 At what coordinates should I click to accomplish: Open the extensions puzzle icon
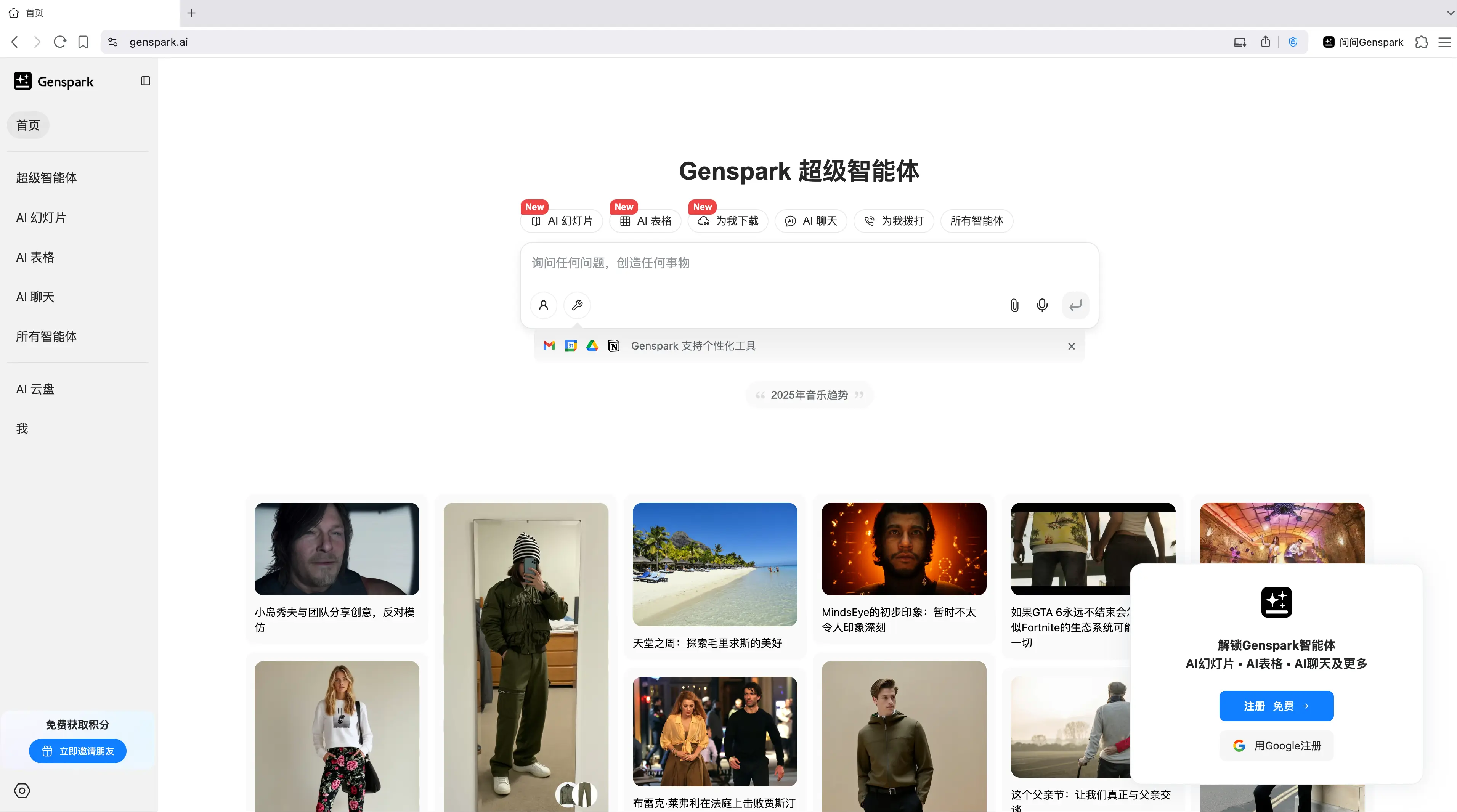point(1422,42)
